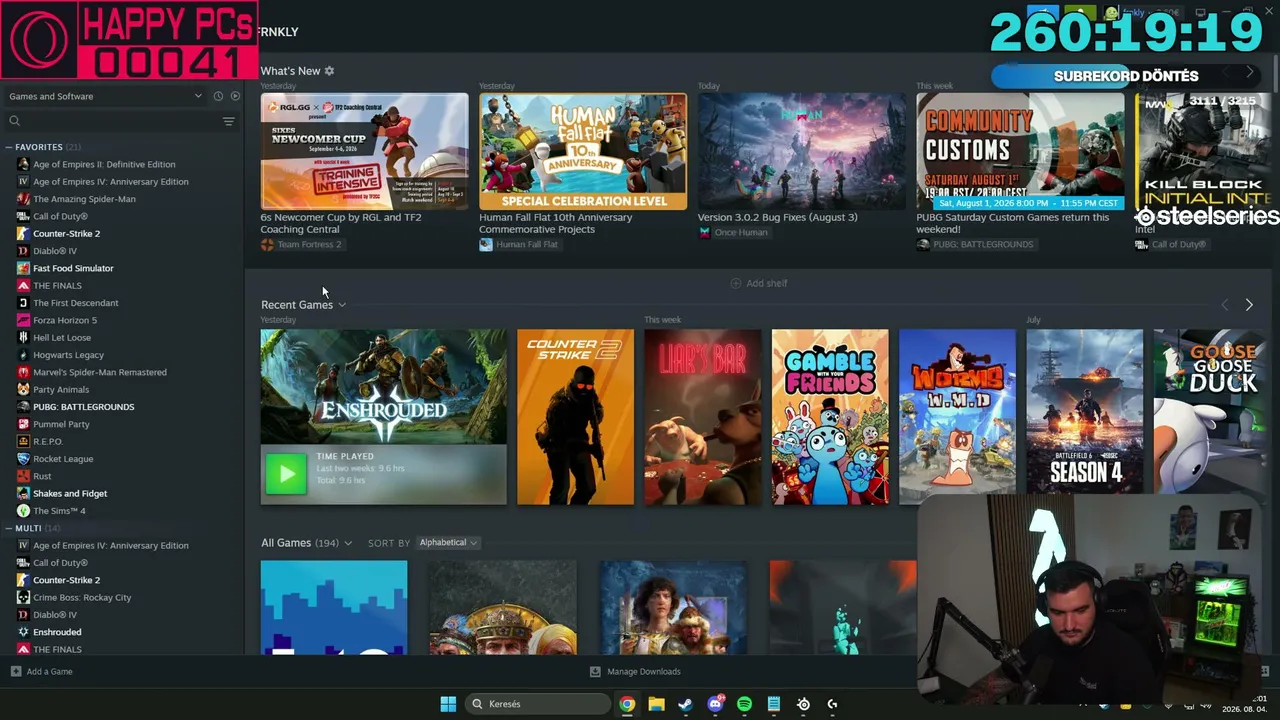Open Liar's Bar cover in Recent Games
This screenshot has height=720, width=1280.
tap(703, 417)
